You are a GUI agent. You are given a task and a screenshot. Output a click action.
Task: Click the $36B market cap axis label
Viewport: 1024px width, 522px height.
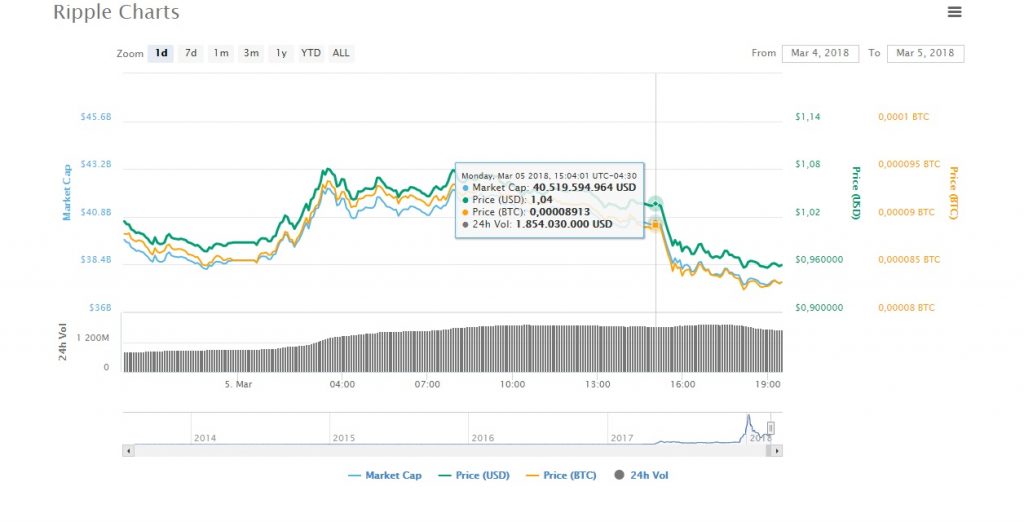pos(101,307)
